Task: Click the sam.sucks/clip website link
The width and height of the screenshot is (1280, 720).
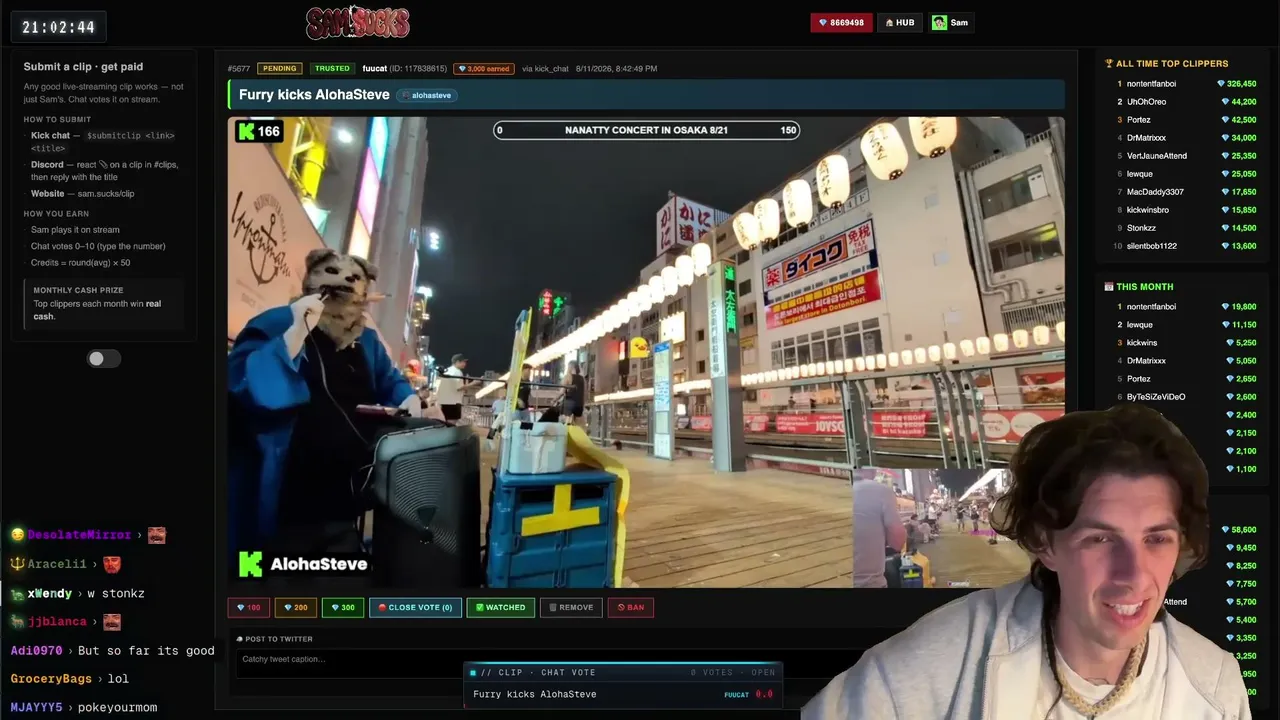Action: [x=106, y=194]
